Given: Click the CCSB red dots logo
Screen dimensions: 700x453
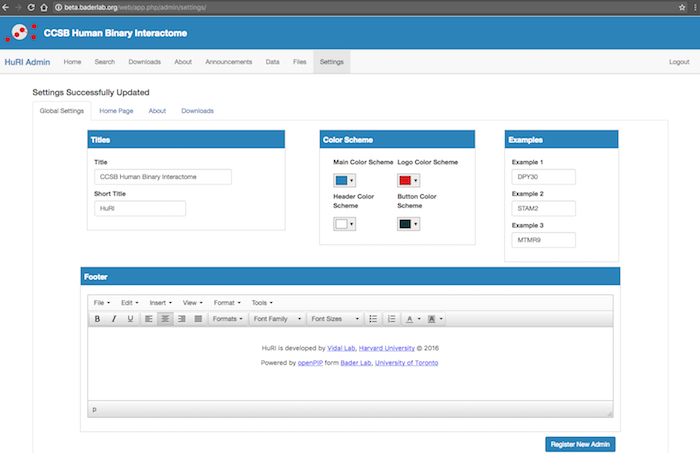Looking at the screenshot, I should [x=20, y=33].
